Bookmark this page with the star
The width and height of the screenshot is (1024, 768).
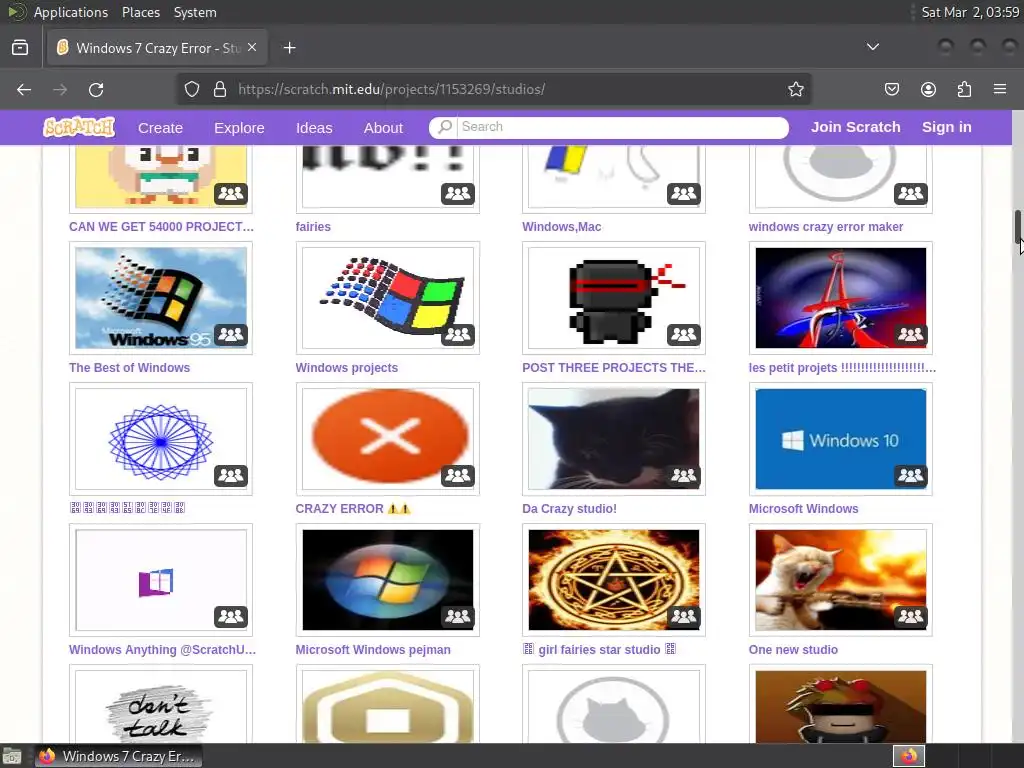(795, 89)
